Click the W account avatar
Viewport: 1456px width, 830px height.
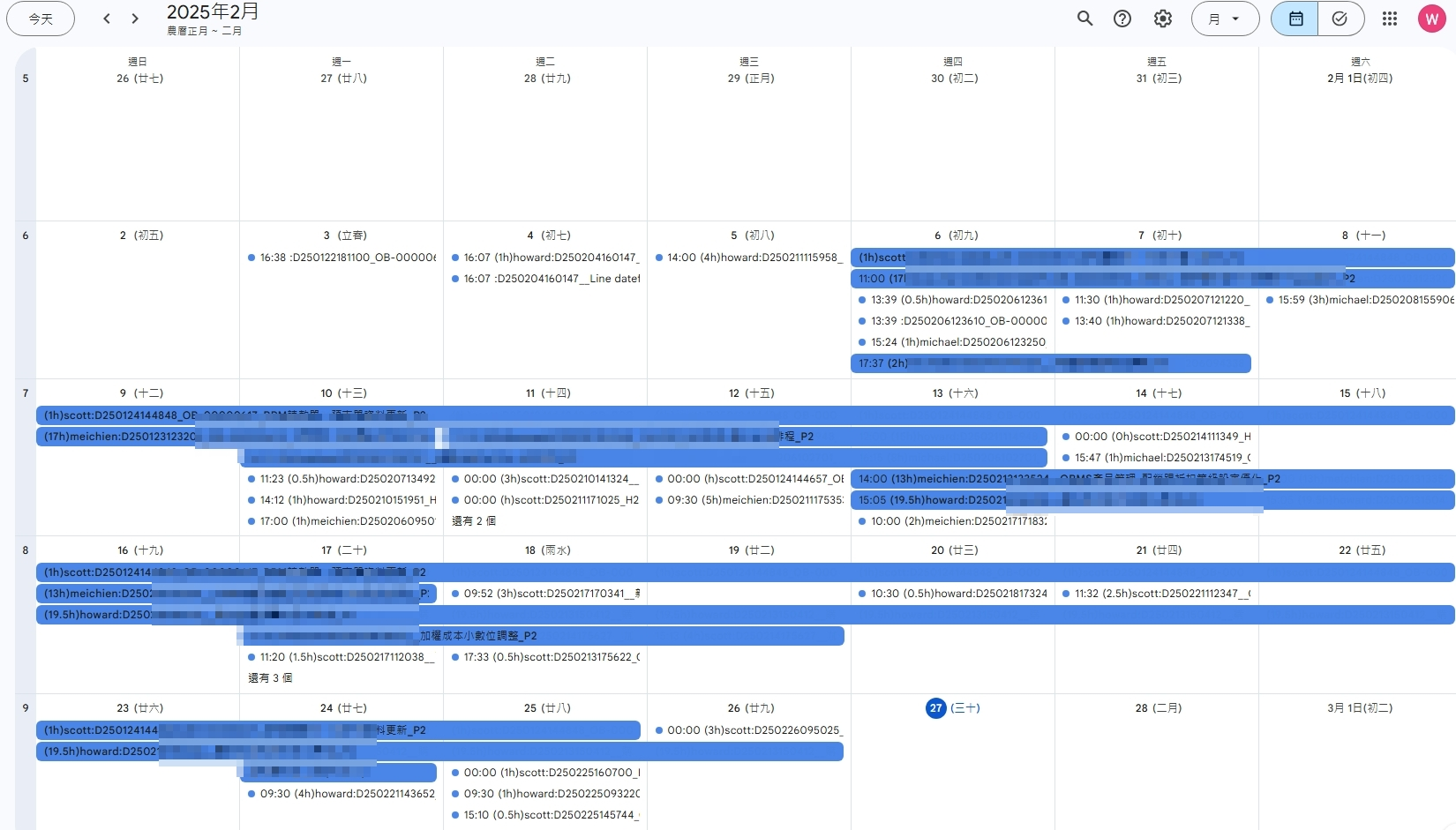(1431, 19)
